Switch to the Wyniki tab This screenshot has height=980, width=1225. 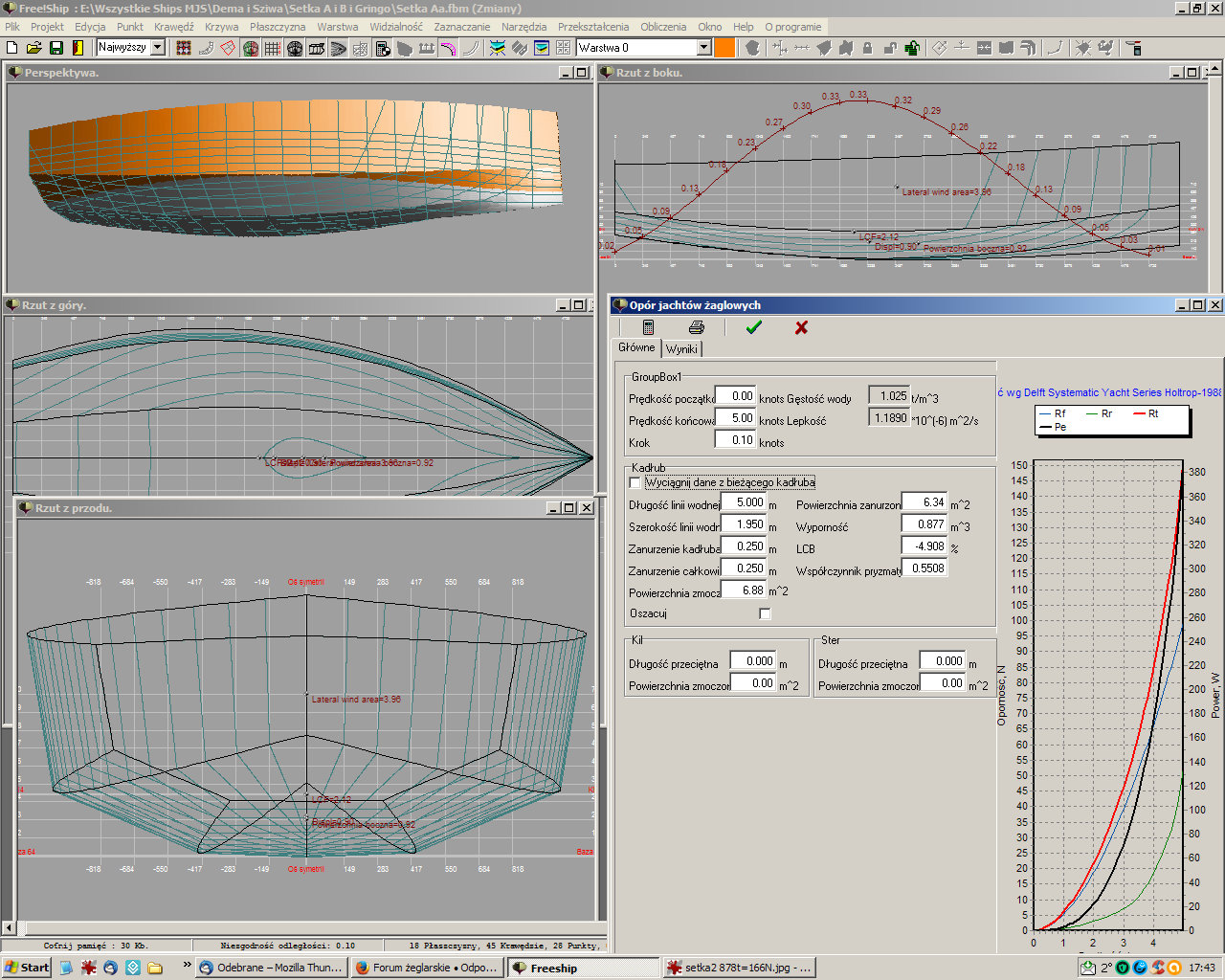coord(681,349)
